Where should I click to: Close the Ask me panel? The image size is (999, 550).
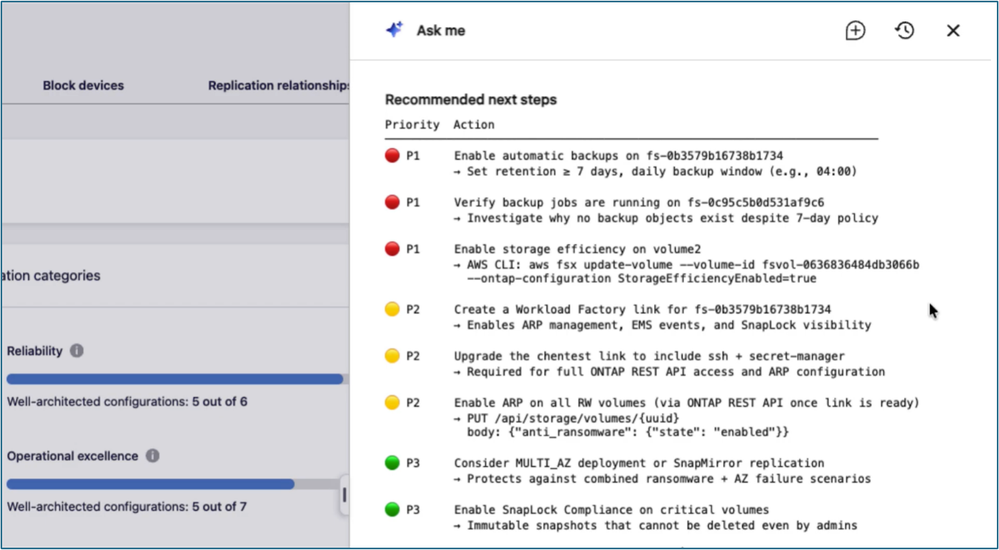952,31
